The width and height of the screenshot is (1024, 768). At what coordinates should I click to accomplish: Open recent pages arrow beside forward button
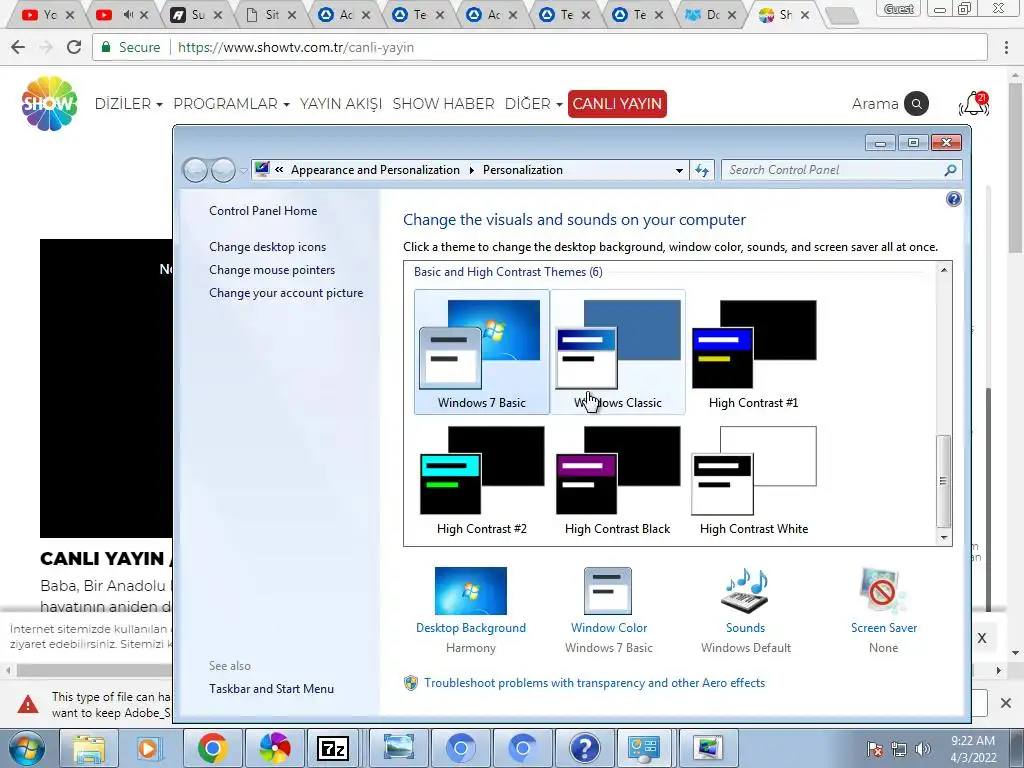tap(244, 171)
